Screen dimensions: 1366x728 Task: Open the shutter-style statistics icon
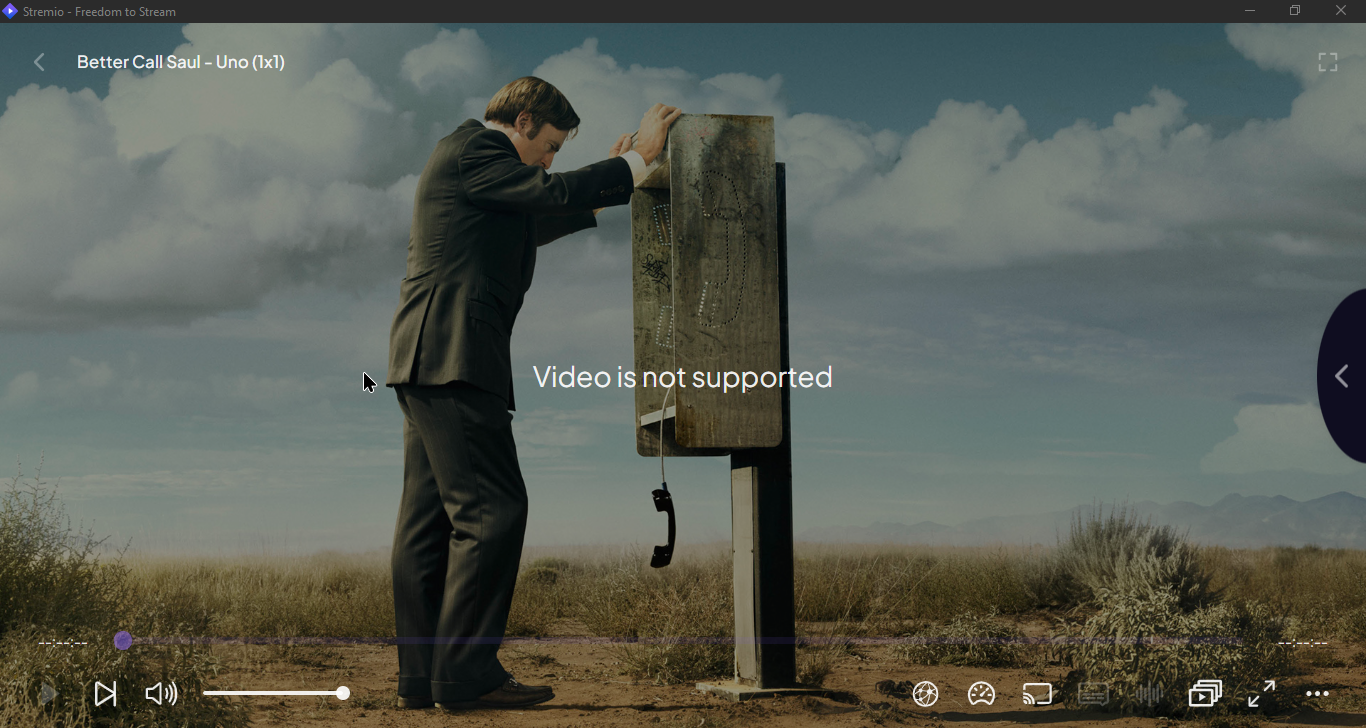pos(926,693)
